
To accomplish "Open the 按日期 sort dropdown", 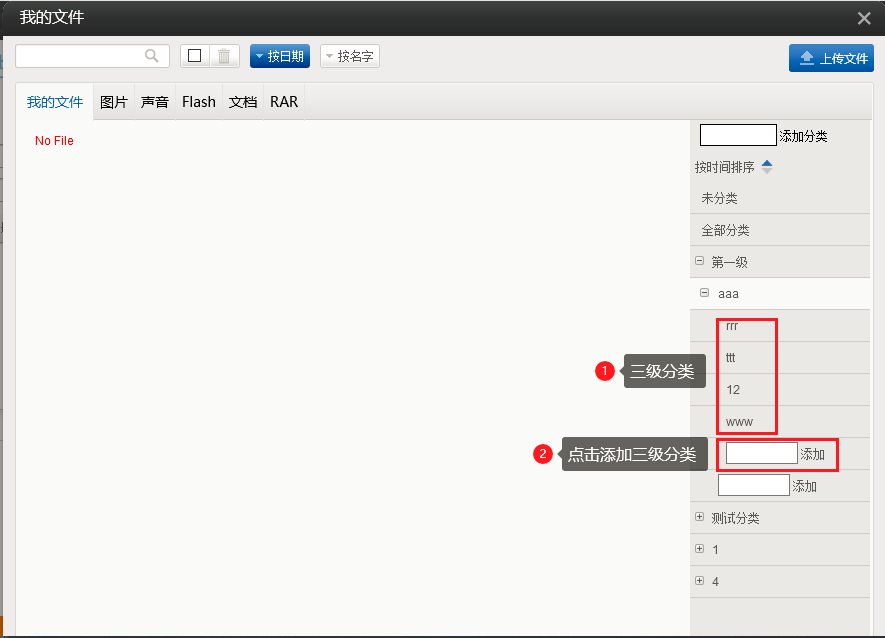I will coord(280,56).
